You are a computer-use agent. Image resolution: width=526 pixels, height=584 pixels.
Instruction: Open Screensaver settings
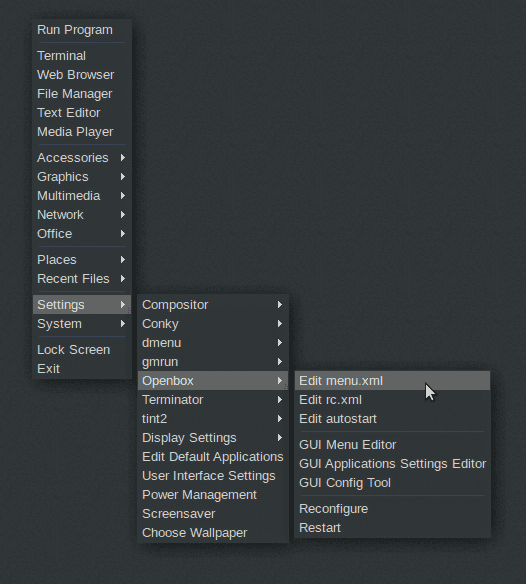coord(213,514)
